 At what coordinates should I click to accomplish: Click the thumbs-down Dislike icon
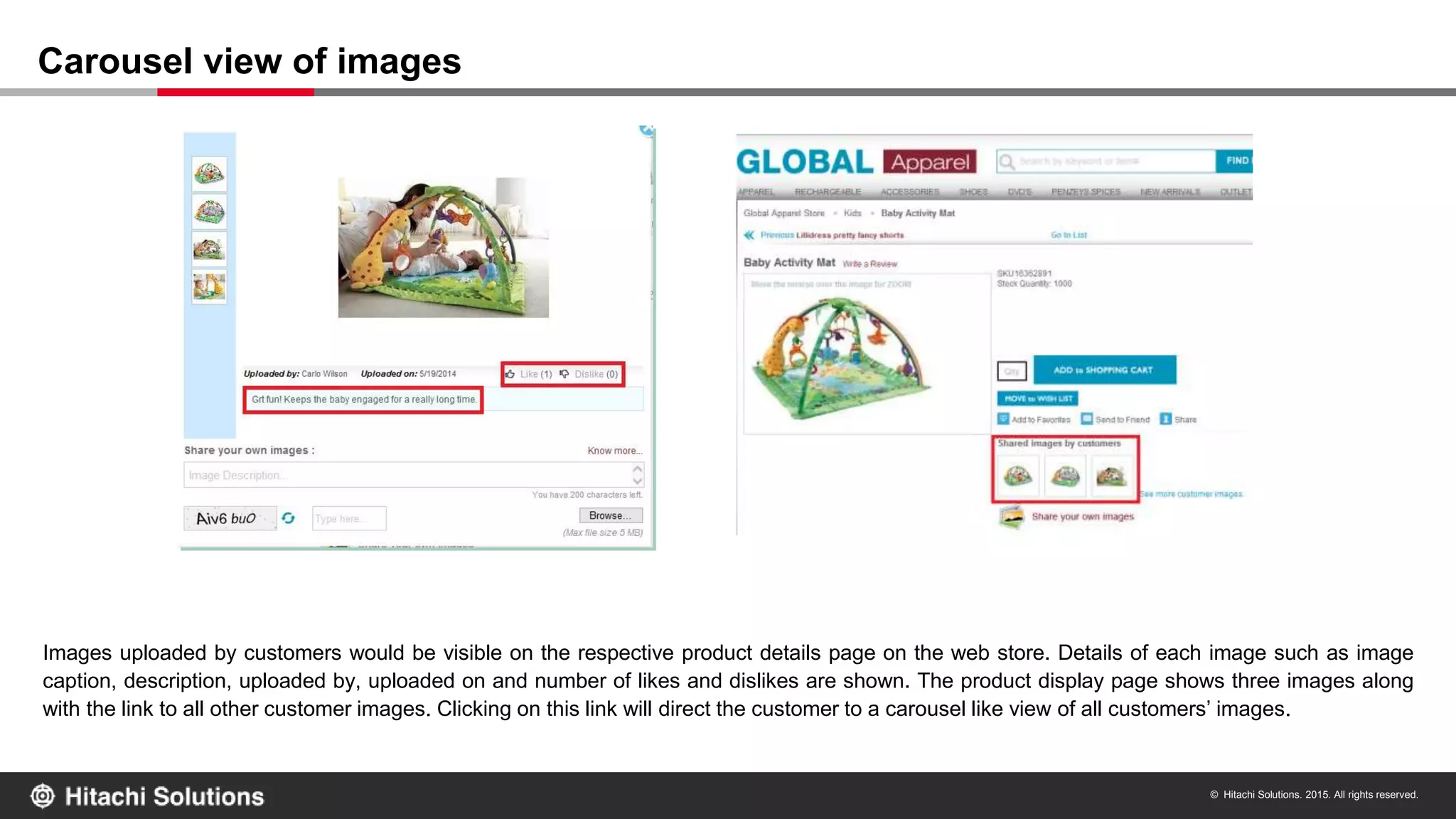[x=564, y=374]
